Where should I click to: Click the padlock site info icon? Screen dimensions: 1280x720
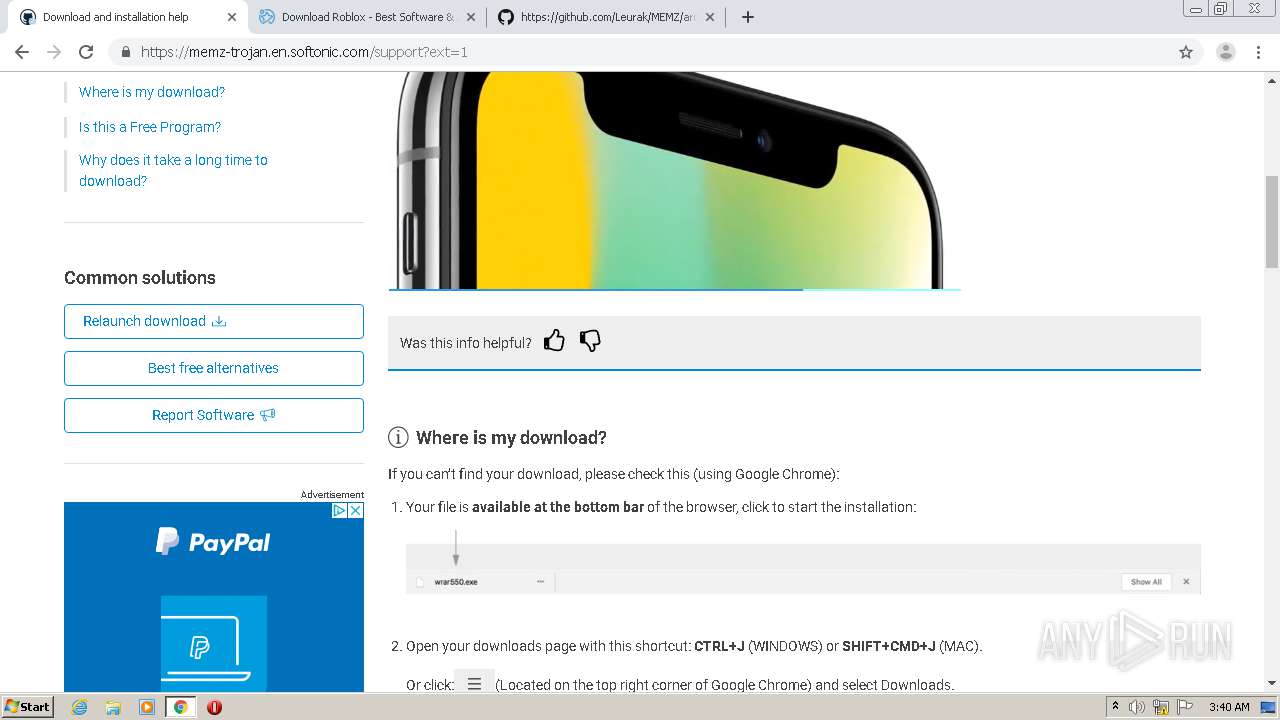click(126, 52)
